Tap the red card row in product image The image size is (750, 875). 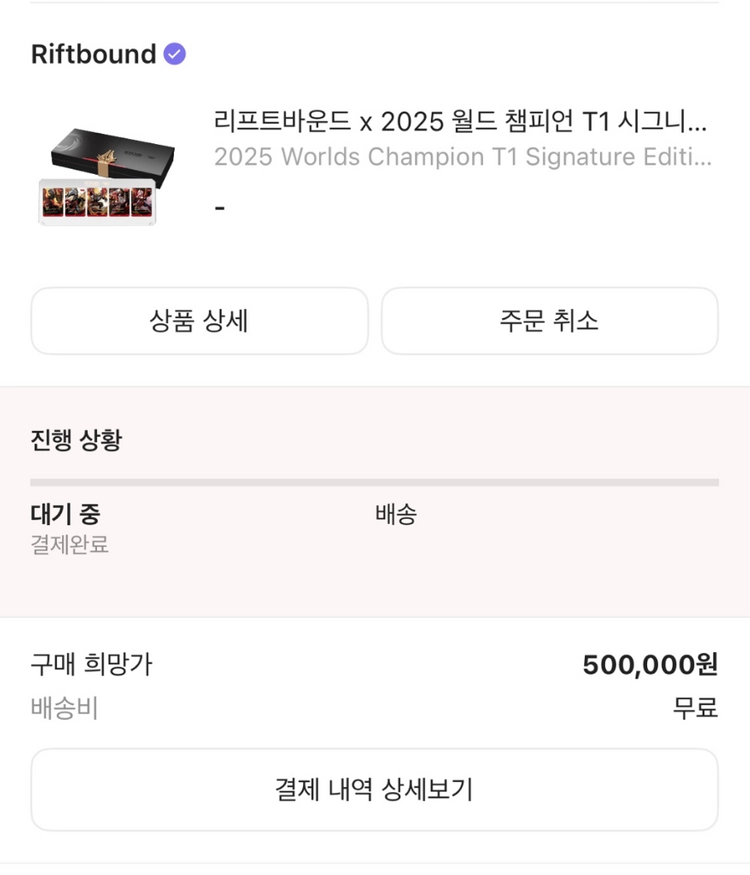pos(97,202)
